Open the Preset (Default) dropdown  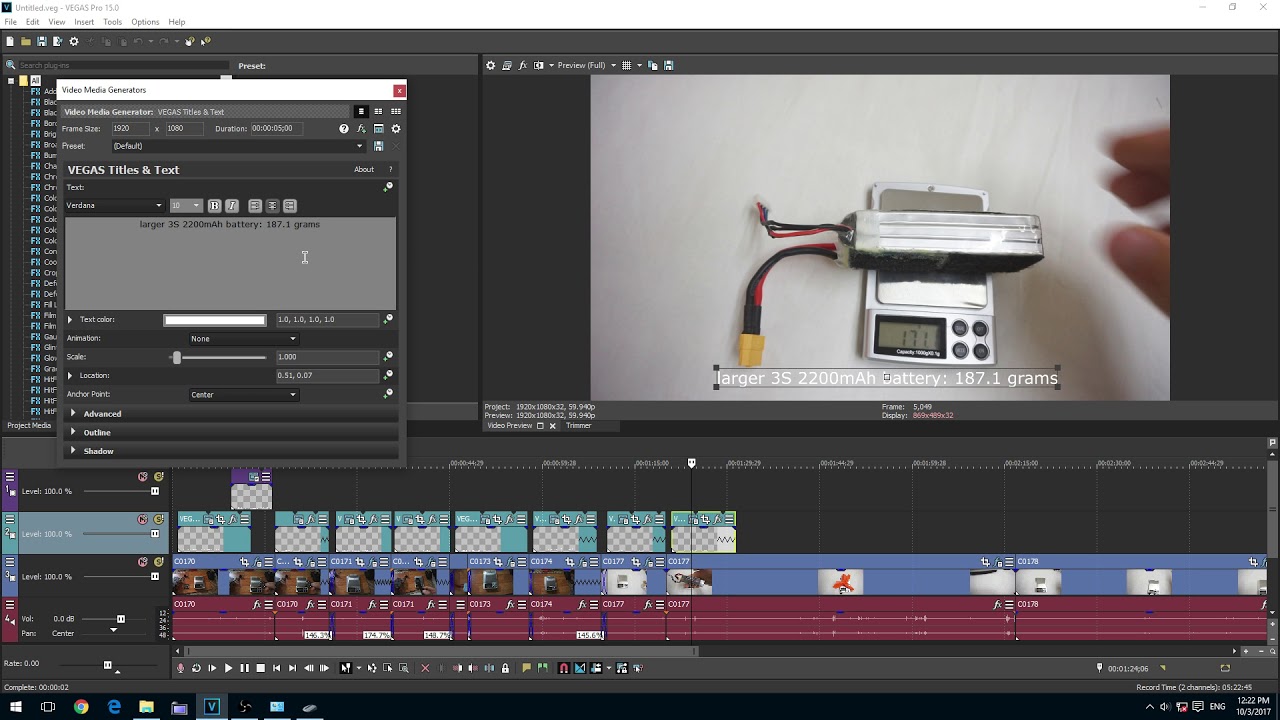click(238, 146)
